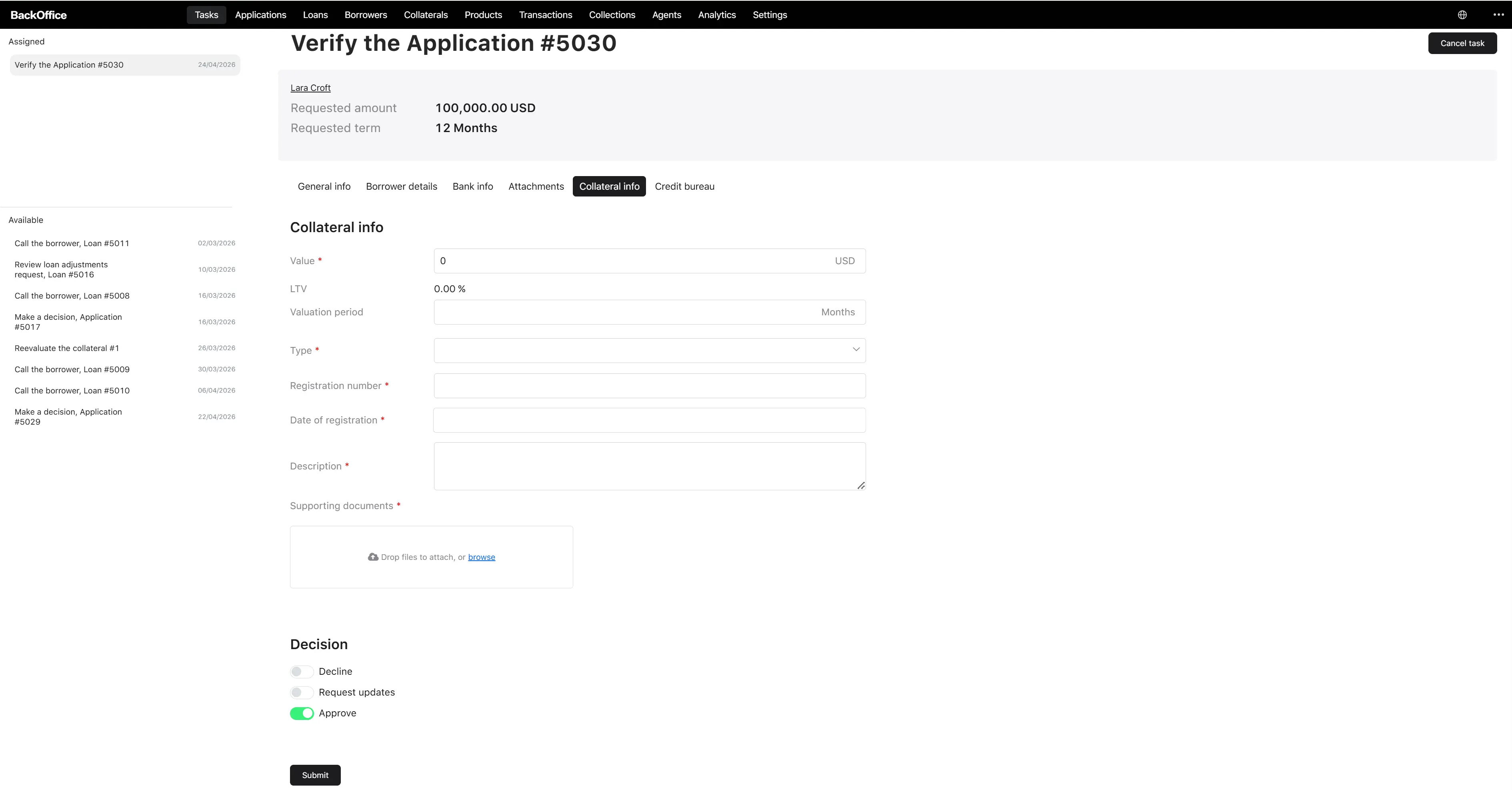Open the three-dot more options menu
This screenshot has height=790, width=1512.
click(1498, 15)
